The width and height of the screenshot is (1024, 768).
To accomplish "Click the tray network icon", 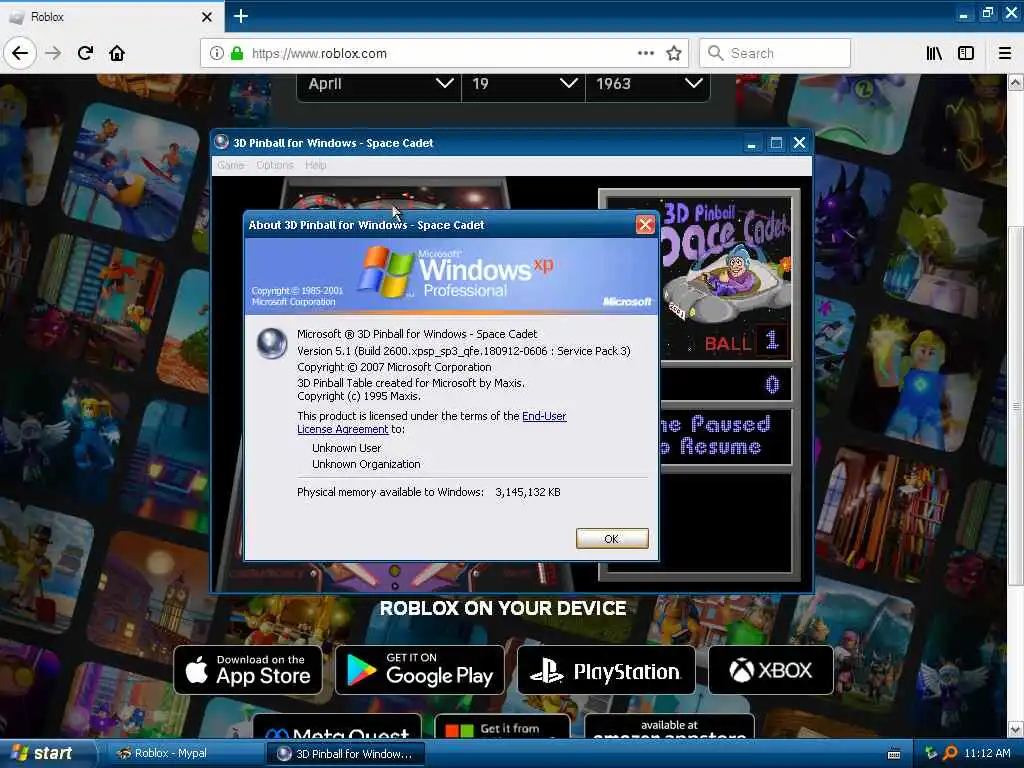I will (931, 753).
